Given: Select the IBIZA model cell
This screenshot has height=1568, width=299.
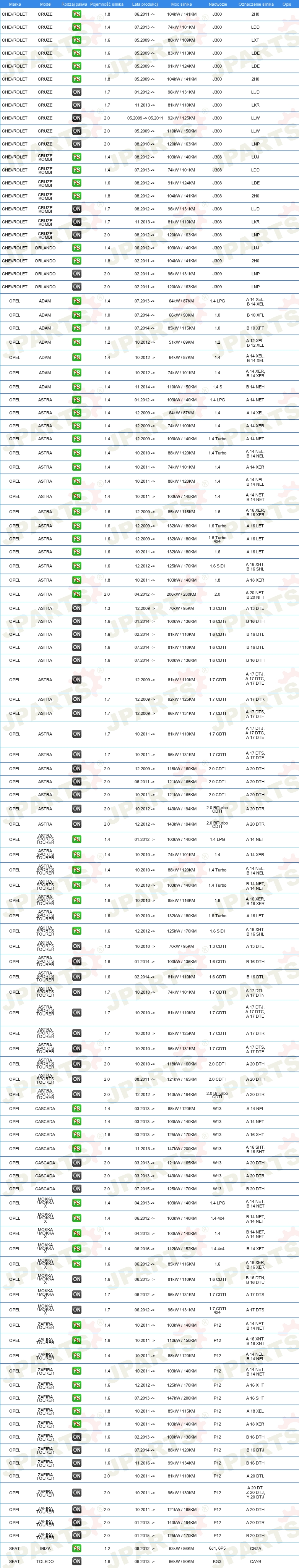Looking at the screenshot, I should [x=45, y=1549].
